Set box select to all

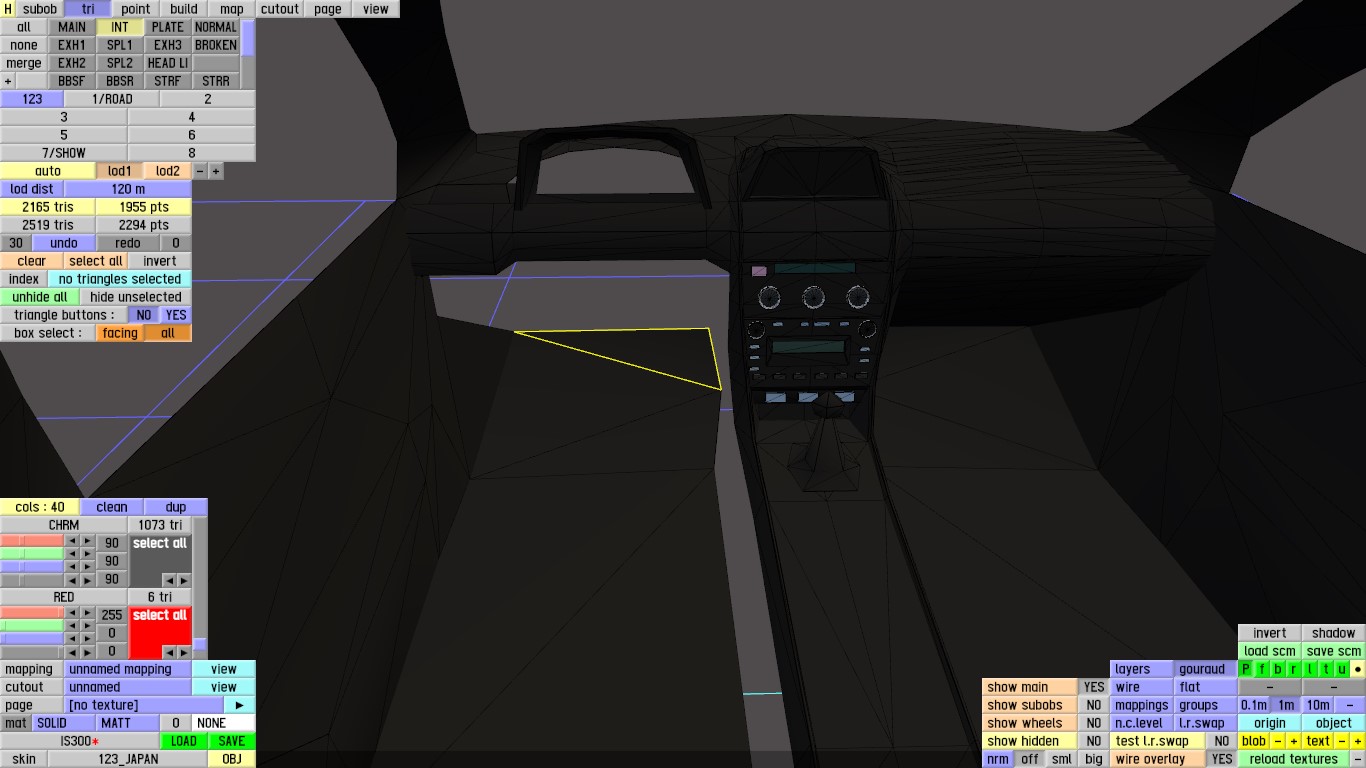168,333
